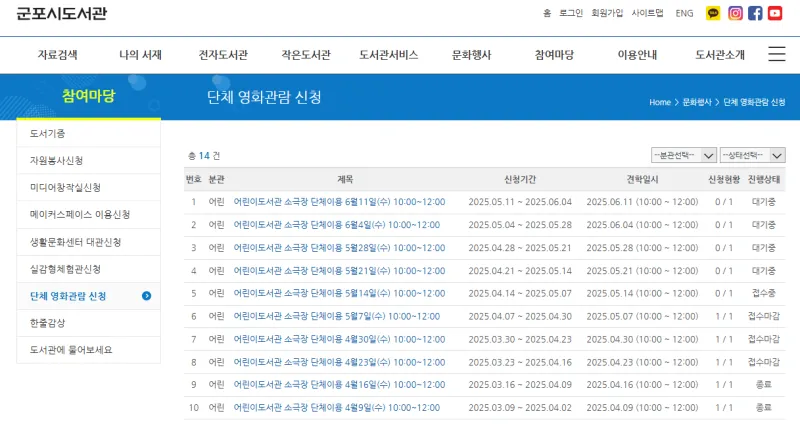Click the 군포시도서관 logo
The width and height of the screenshot is (800, 426).
62,14
